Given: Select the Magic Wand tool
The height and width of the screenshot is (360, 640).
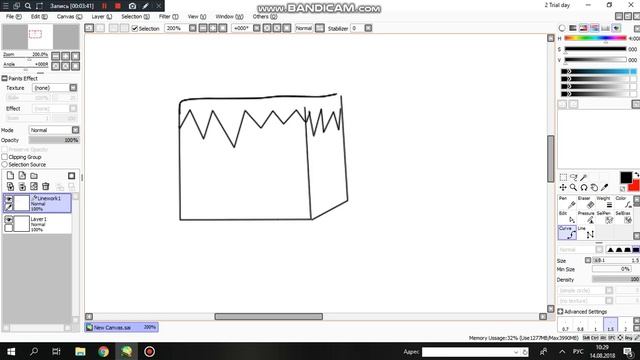Looking at the screenshot, I should [x=584, y=177].
